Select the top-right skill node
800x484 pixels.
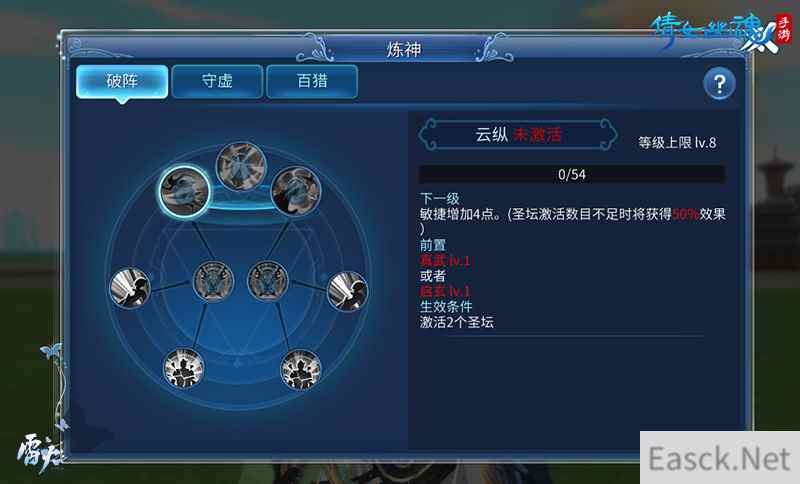[x=296, y=191]
